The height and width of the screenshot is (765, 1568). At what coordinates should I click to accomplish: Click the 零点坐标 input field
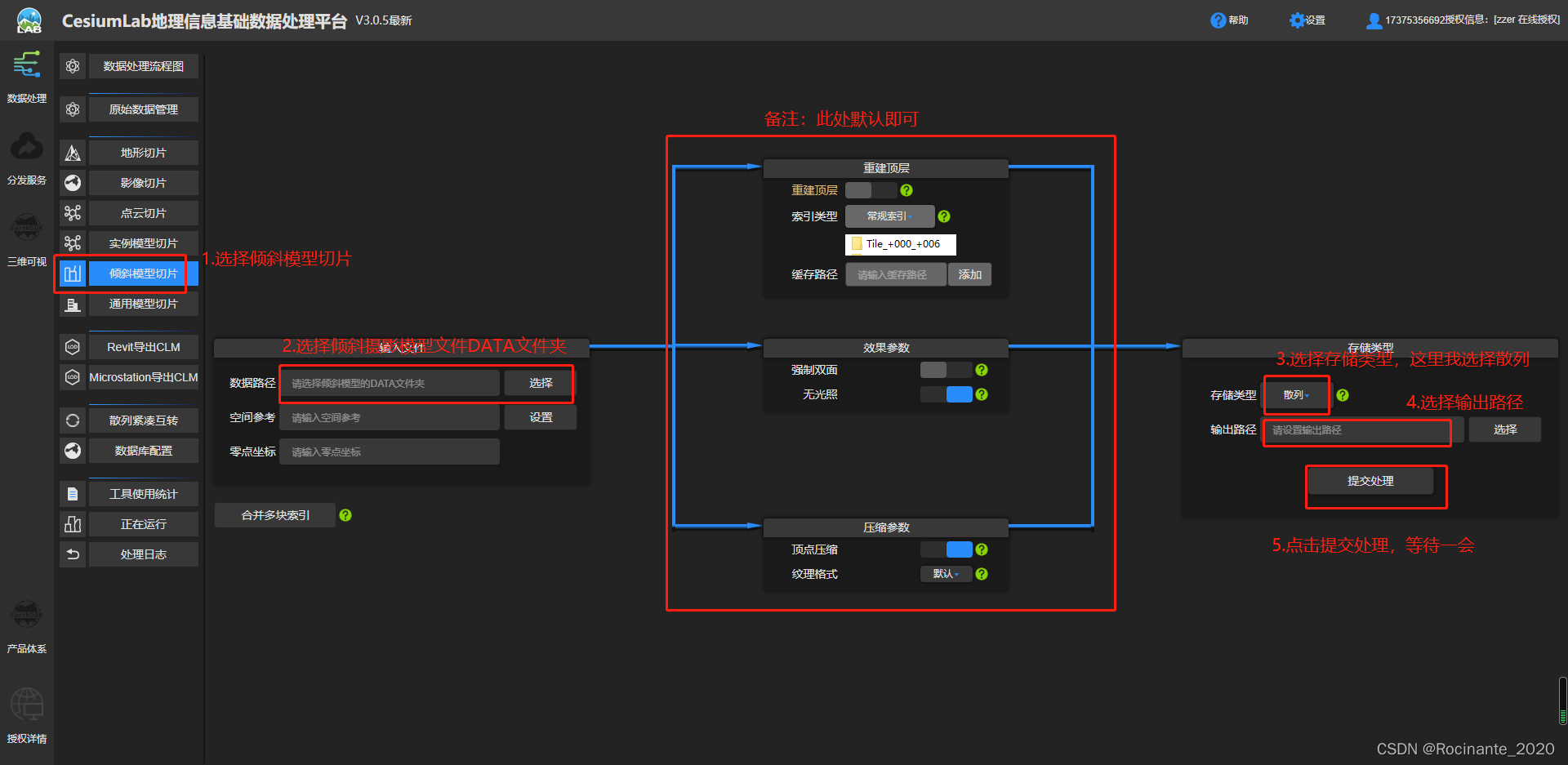click(x=390, y=451)
